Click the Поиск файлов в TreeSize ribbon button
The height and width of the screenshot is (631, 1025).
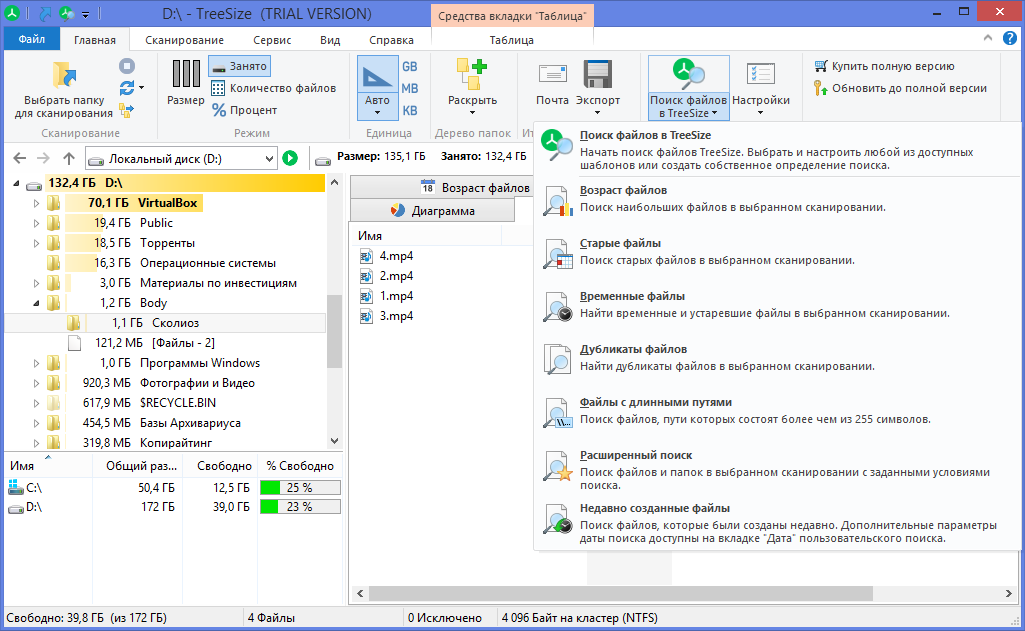tap(688, 88)
